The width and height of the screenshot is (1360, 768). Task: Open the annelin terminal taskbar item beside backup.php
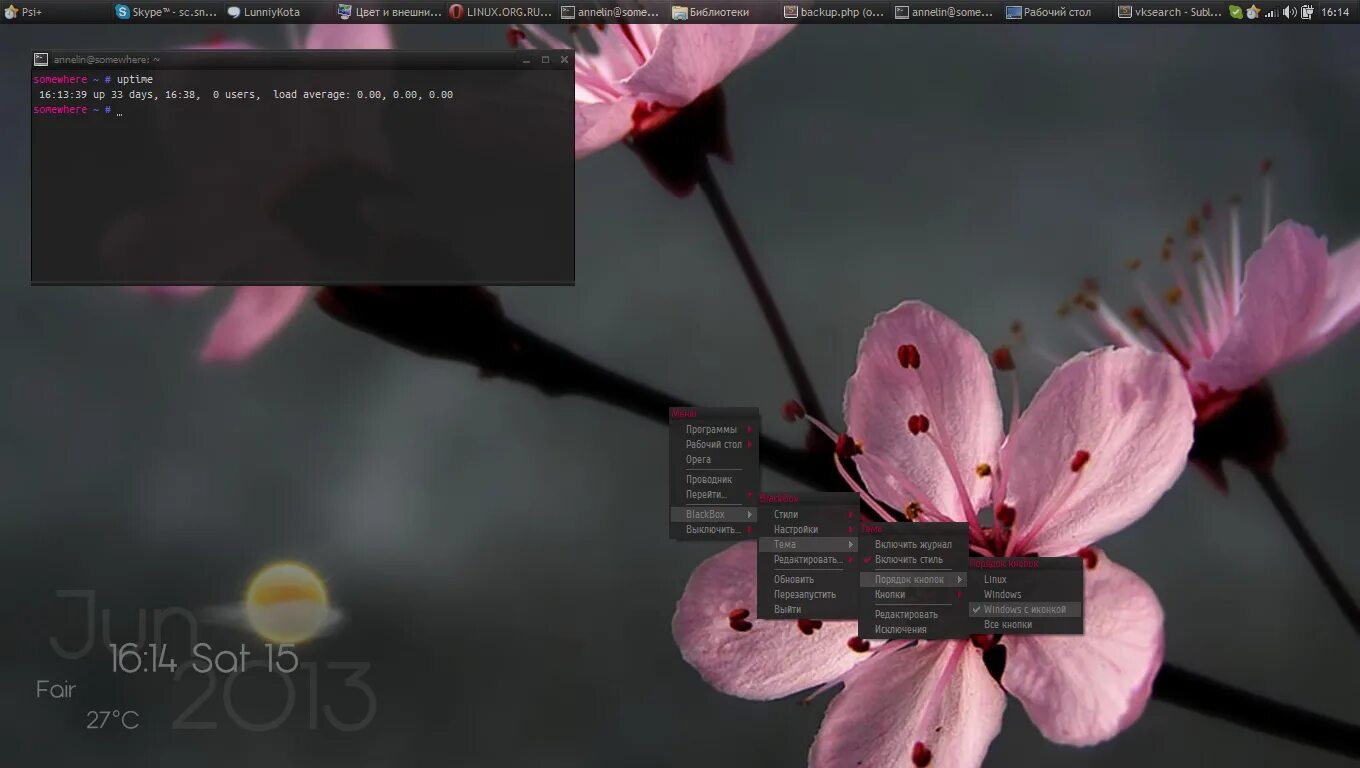click(x=946, y=12)
